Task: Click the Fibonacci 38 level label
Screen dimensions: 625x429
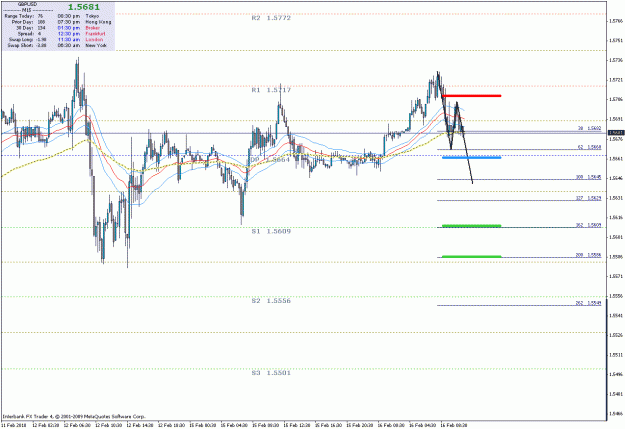Action: pos(590,128)
